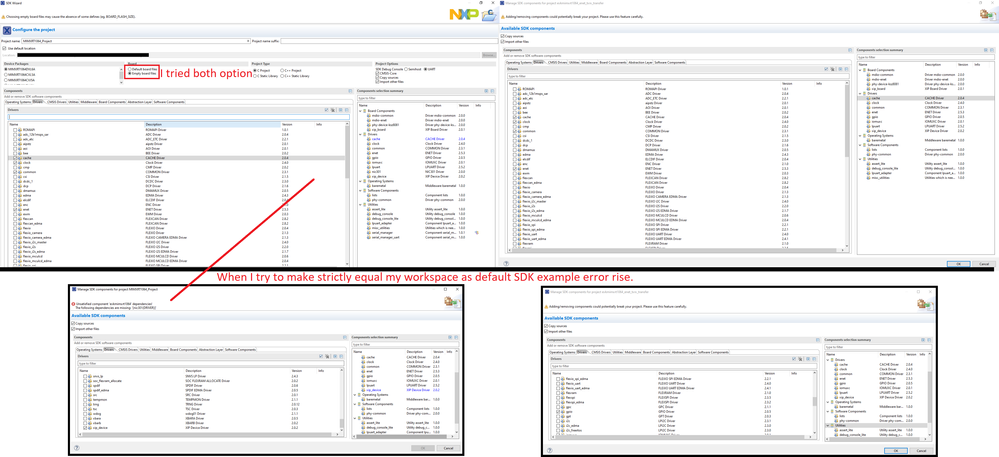Click expand-all icon in SDK Wizard selection summary header

coord(486,91)
